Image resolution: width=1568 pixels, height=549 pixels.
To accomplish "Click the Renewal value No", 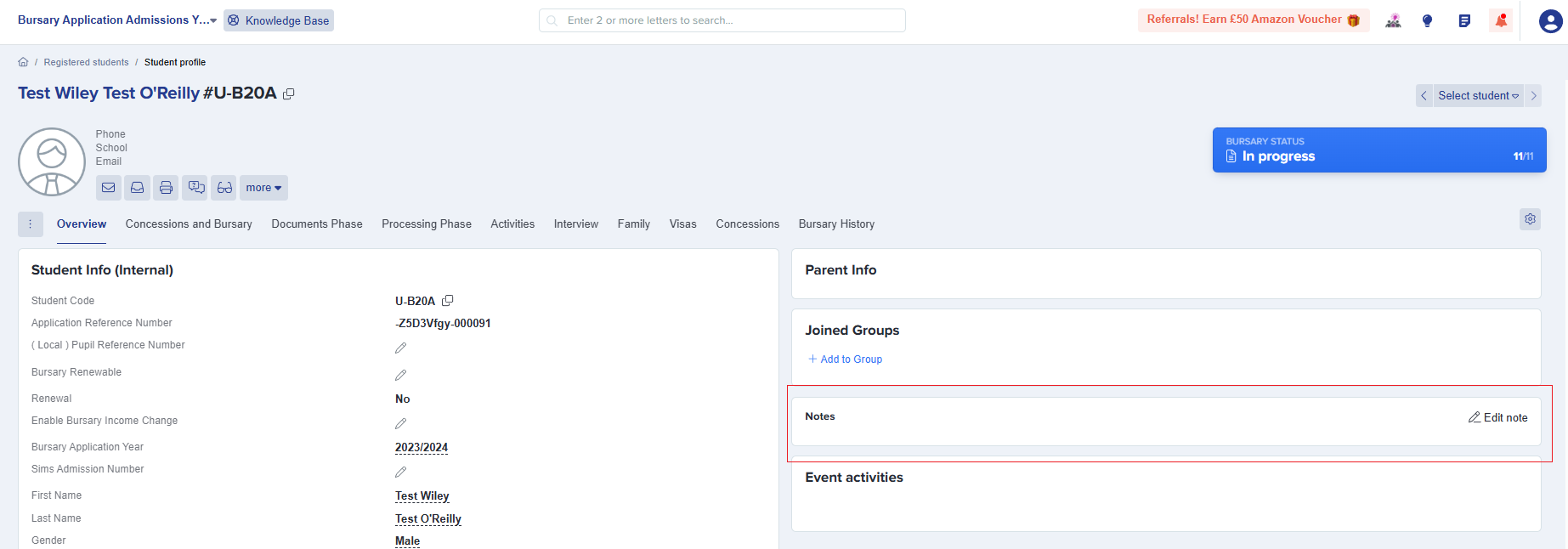I will (403, 399).
